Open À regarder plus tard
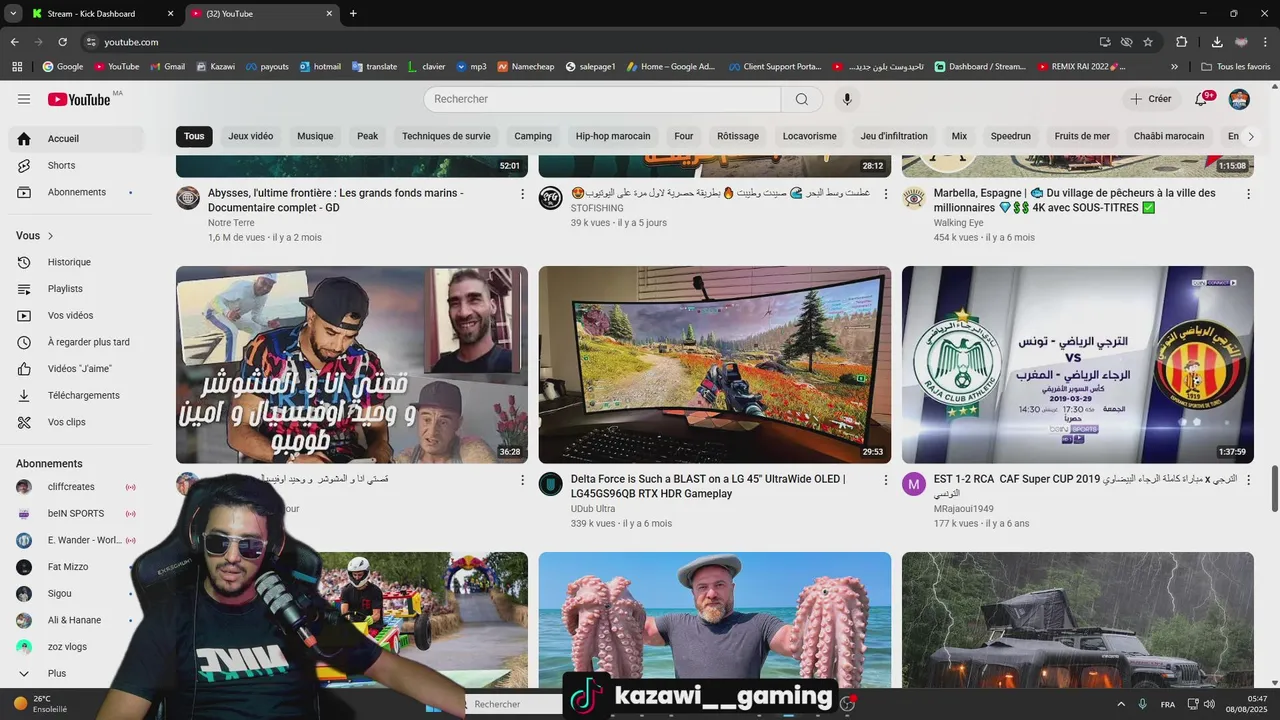Viewport: 1280px width, 720px height. tap(76, 342)
